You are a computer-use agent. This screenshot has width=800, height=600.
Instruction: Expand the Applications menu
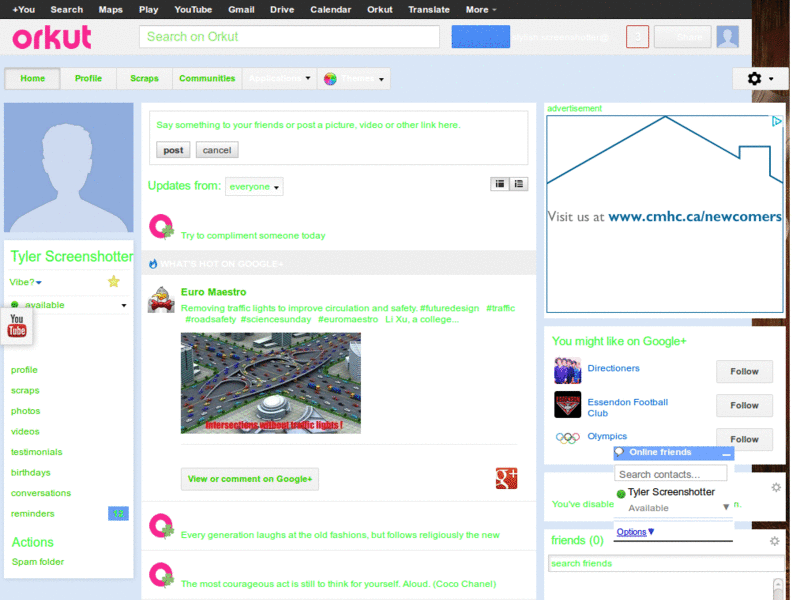(x=280, y=79)
